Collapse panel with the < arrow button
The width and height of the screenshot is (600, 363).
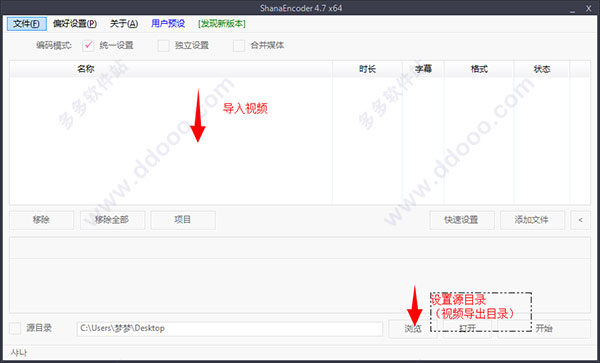tap(580, 220)
